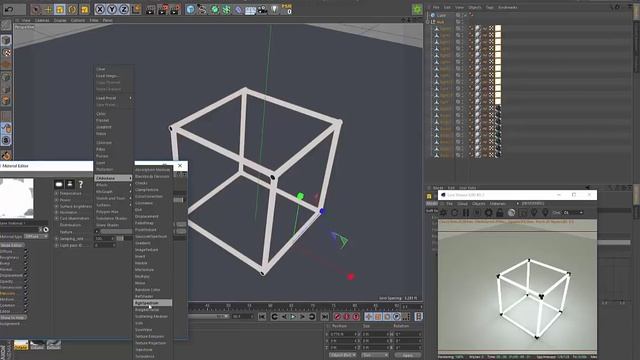Click the Apply button in Coordinates panel
This screenshot has height=360, width=640.
pos(408,355)
